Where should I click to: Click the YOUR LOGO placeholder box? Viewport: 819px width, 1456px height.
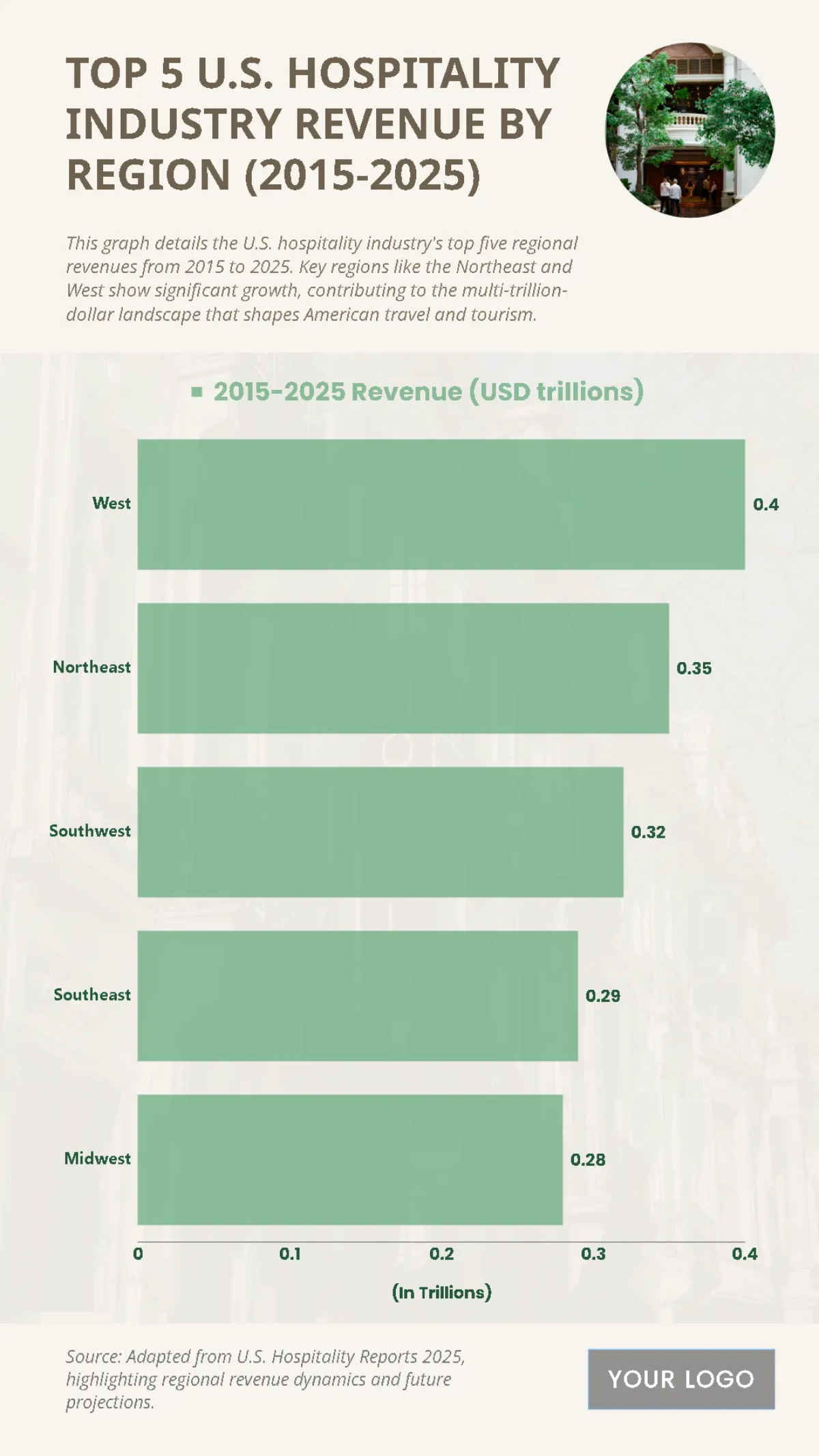(680, 1378)
